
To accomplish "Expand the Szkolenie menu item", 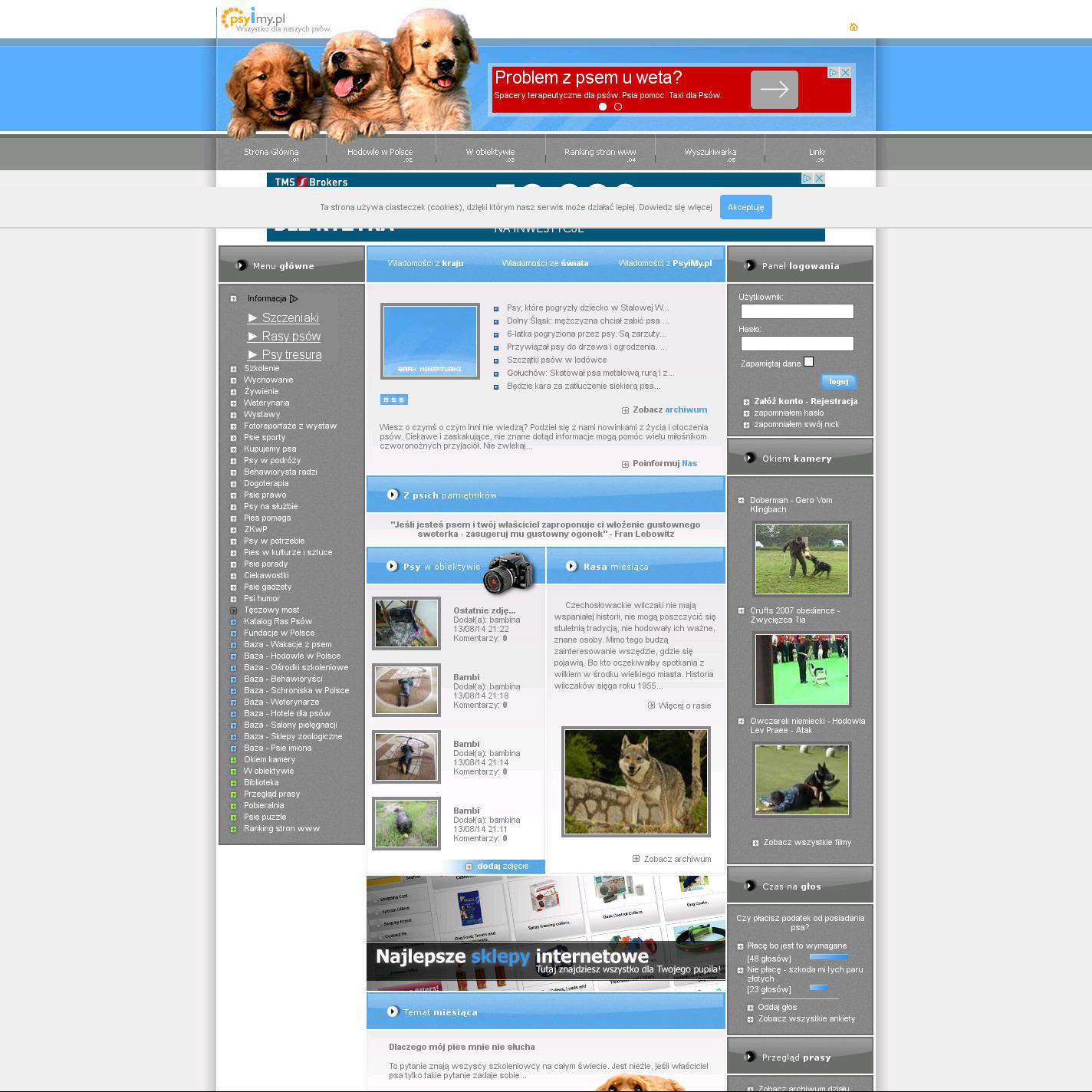I will coord(233,369).
